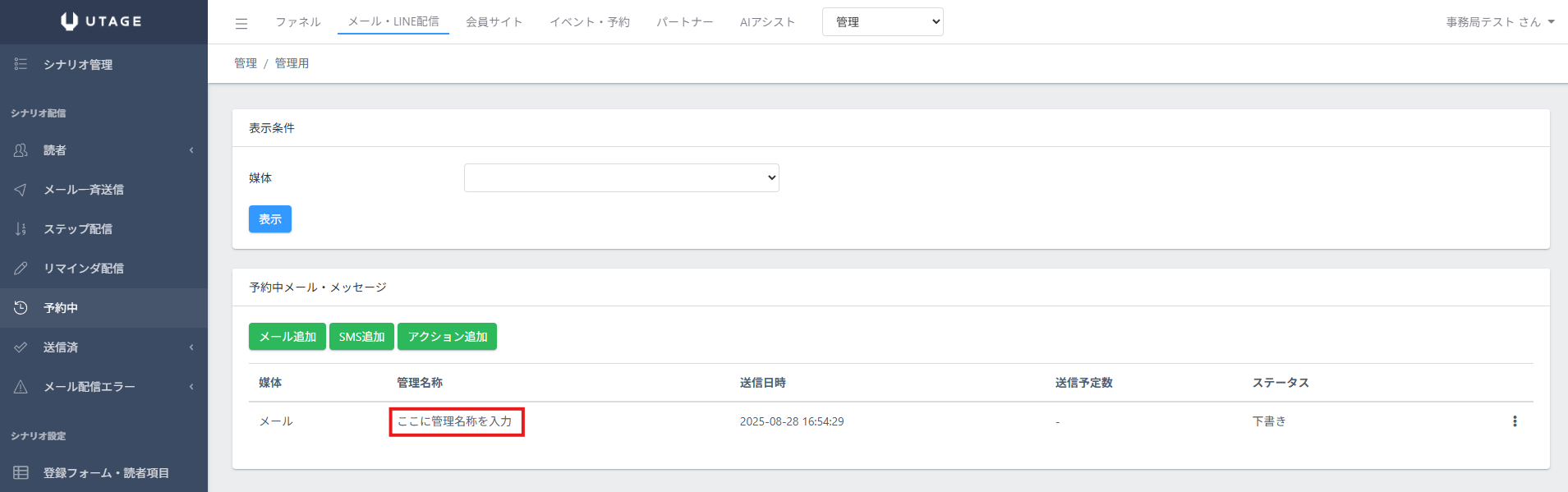Select the 予約中 clock history icon
Image resolution: width=1568 pixels, height=492 pixels.
pos(21,308)
